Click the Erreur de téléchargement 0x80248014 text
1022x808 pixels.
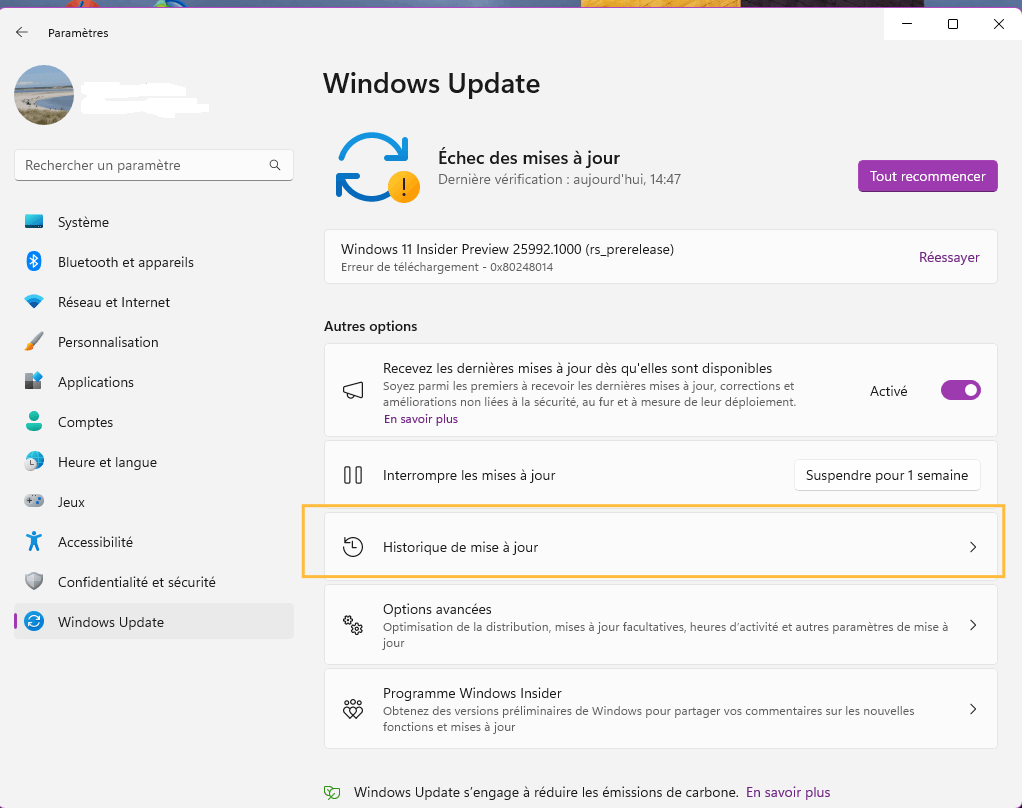click(x=446, y=267)
